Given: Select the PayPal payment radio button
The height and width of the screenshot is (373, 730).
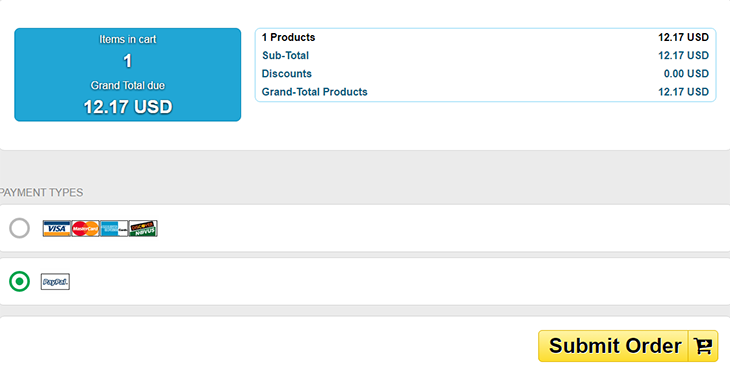Looking at the screenshot, I should pyautogui.click(x=20, y=281).
